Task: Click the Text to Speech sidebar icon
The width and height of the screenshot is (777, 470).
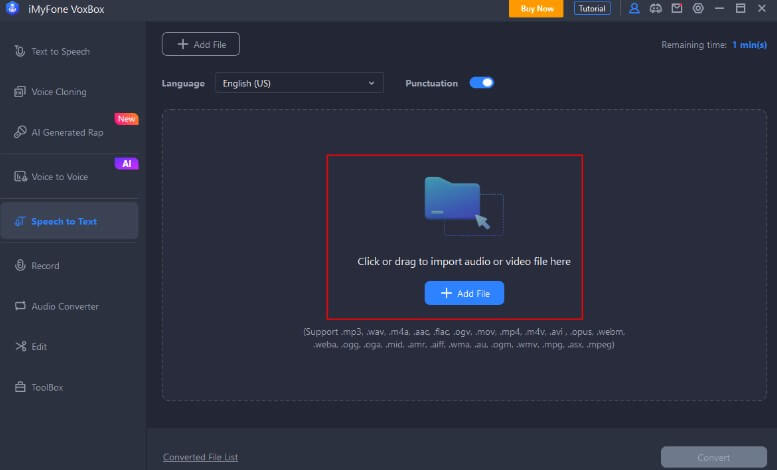Action: click(20, 51)
